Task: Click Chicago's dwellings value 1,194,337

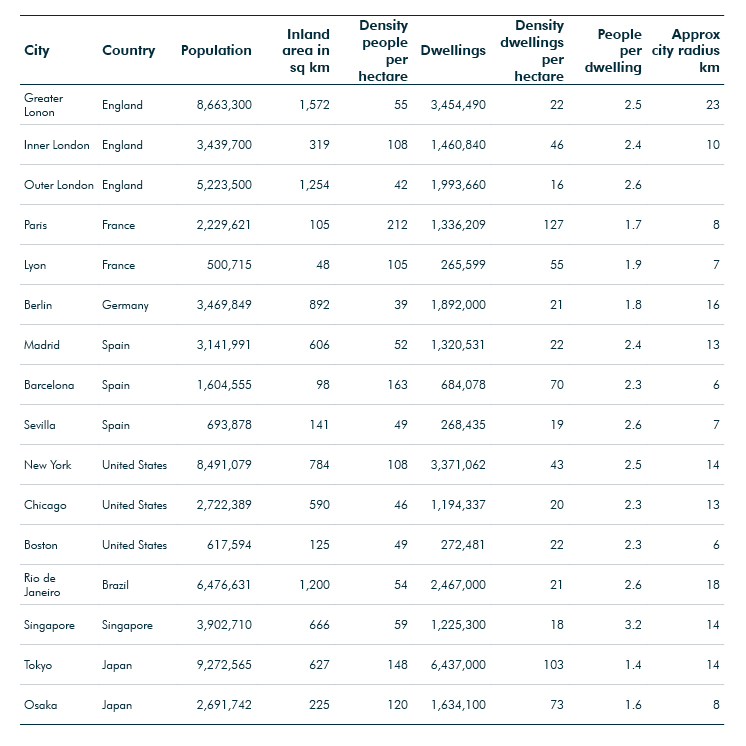Action: (x=458, y=505)
